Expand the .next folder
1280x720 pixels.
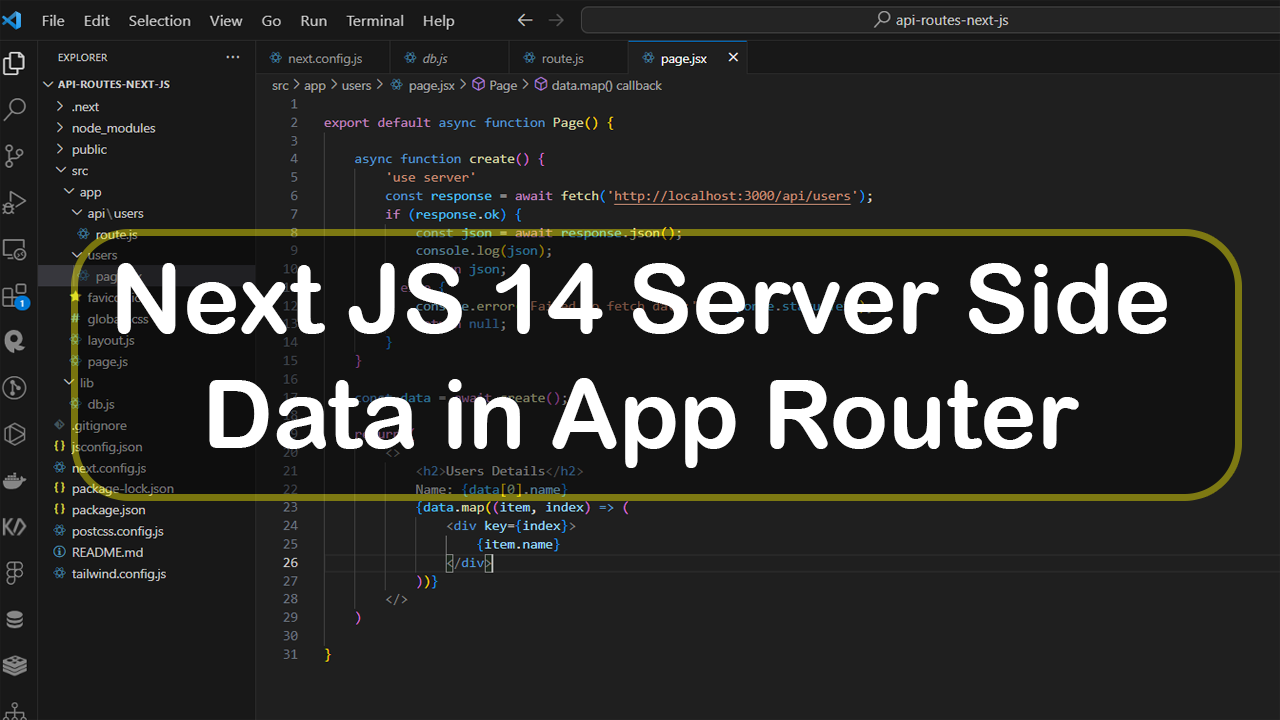coord(146,106)
